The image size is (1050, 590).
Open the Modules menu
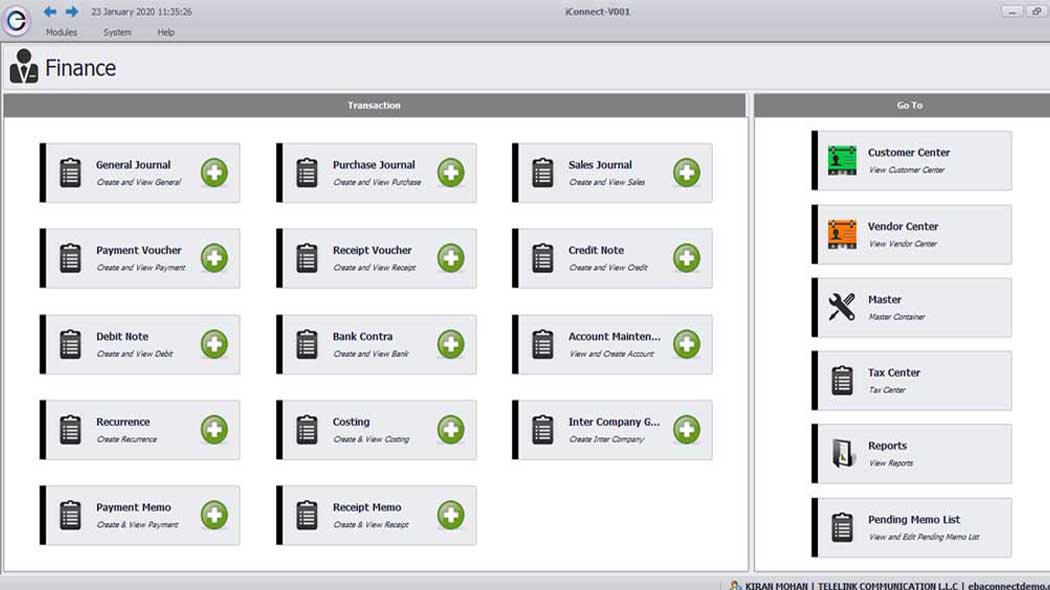(x=61, y=32)
